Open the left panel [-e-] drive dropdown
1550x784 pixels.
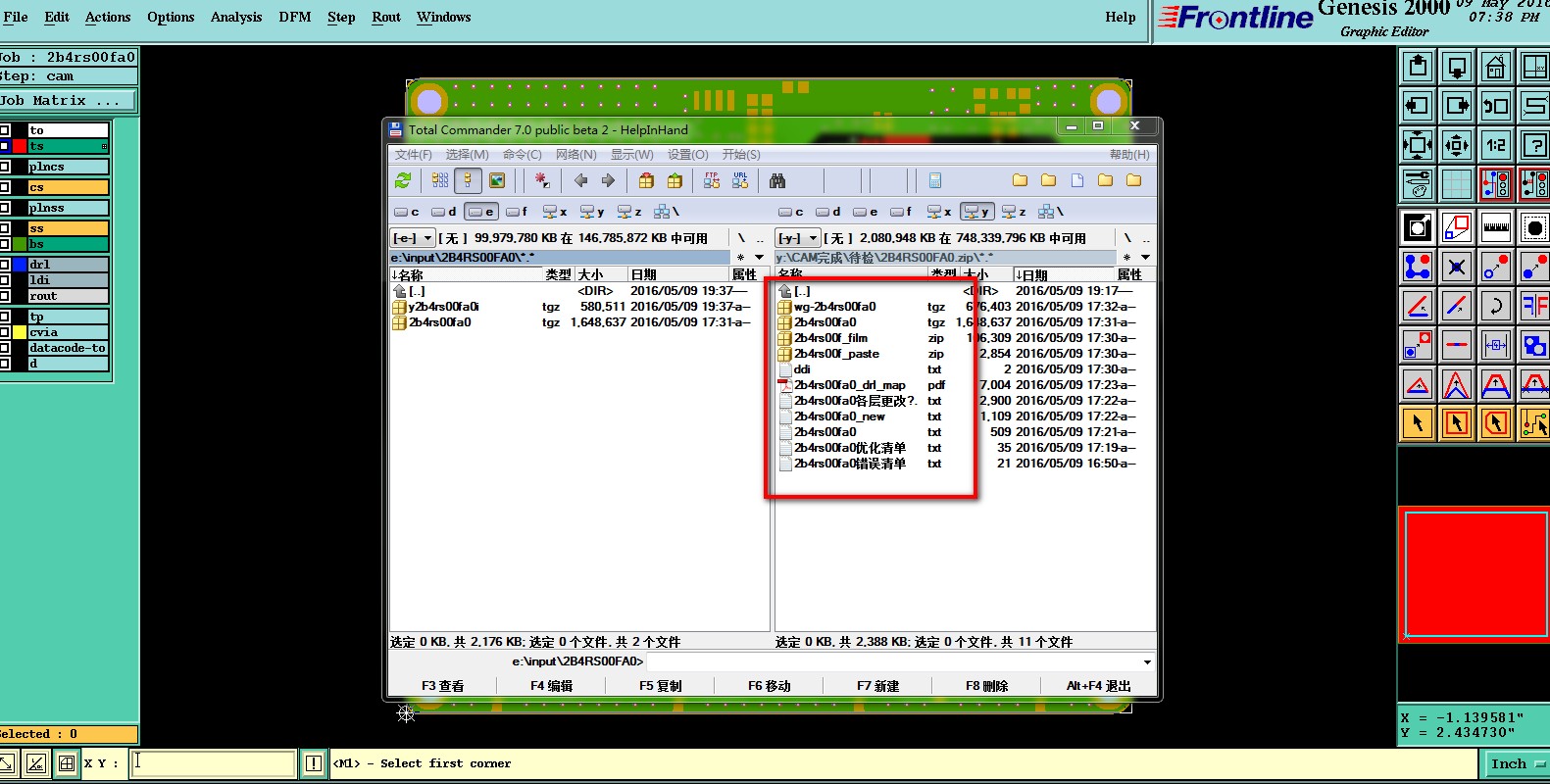[412, 238]
